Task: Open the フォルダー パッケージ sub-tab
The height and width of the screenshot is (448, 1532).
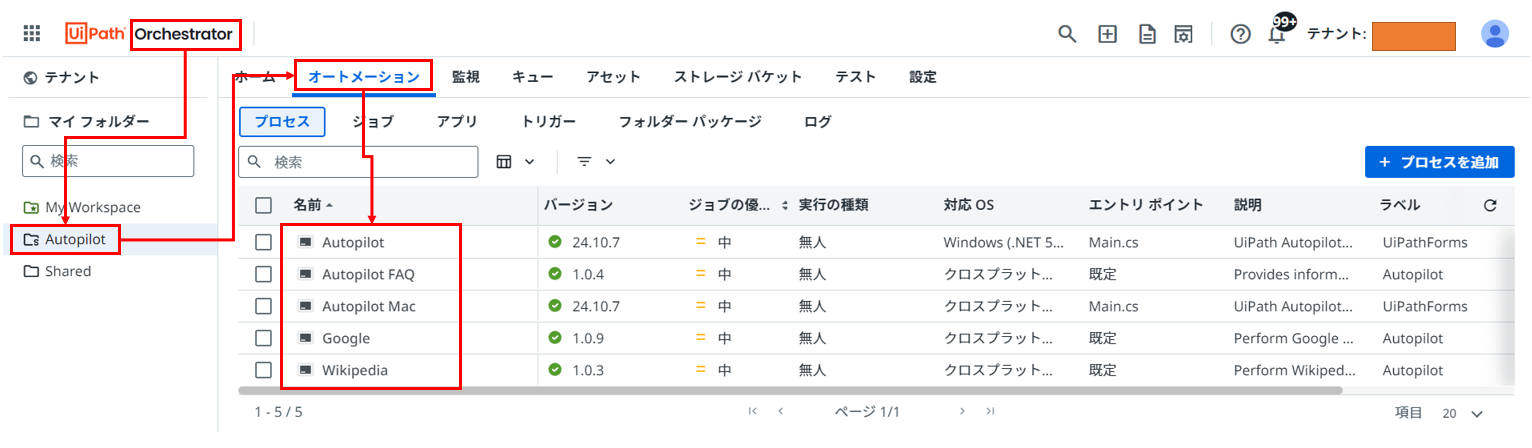Action: 690,122
